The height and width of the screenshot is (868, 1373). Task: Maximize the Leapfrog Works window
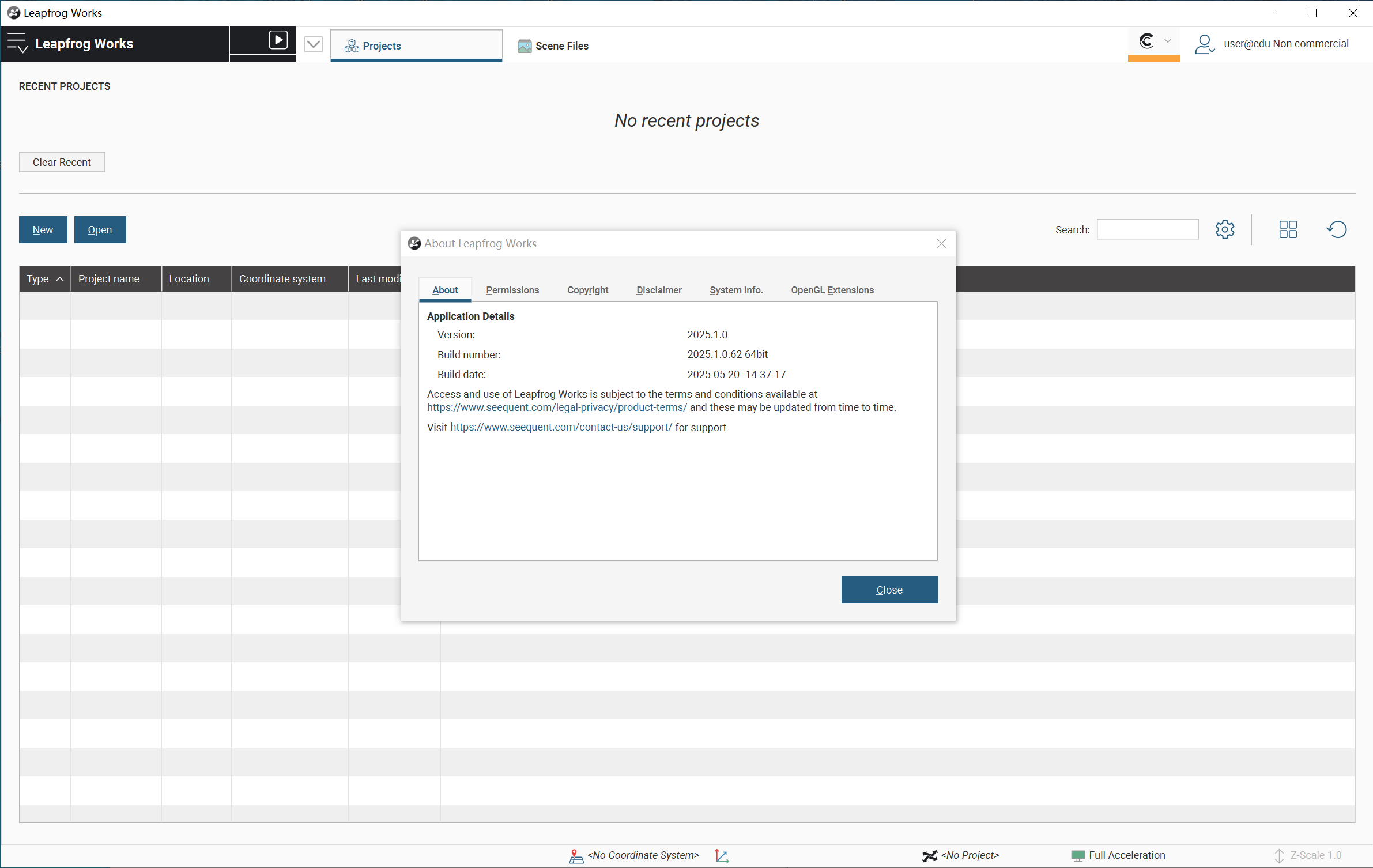[x=1312, y=13]
